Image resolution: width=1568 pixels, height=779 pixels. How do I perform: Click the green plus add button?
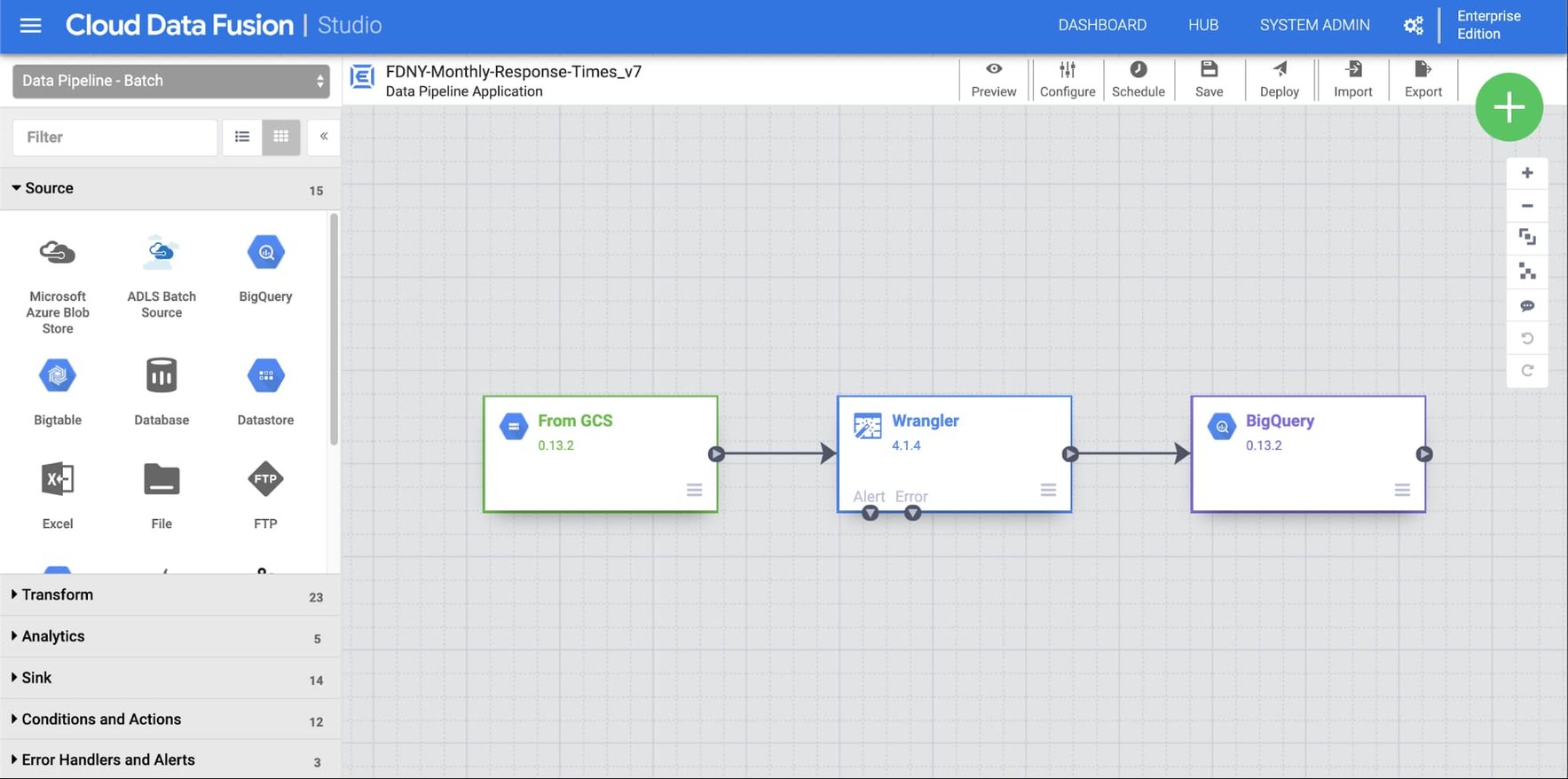click(1509, 107)
